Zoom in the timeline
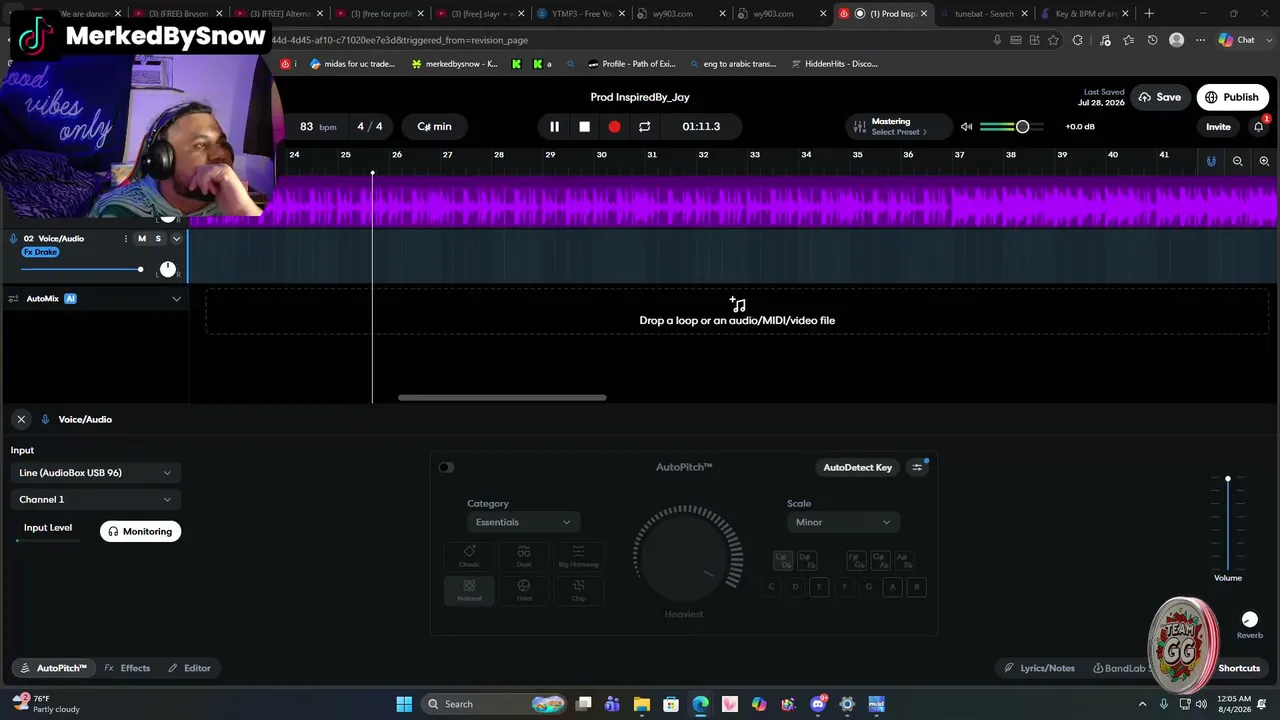 tap(1264, 161)
